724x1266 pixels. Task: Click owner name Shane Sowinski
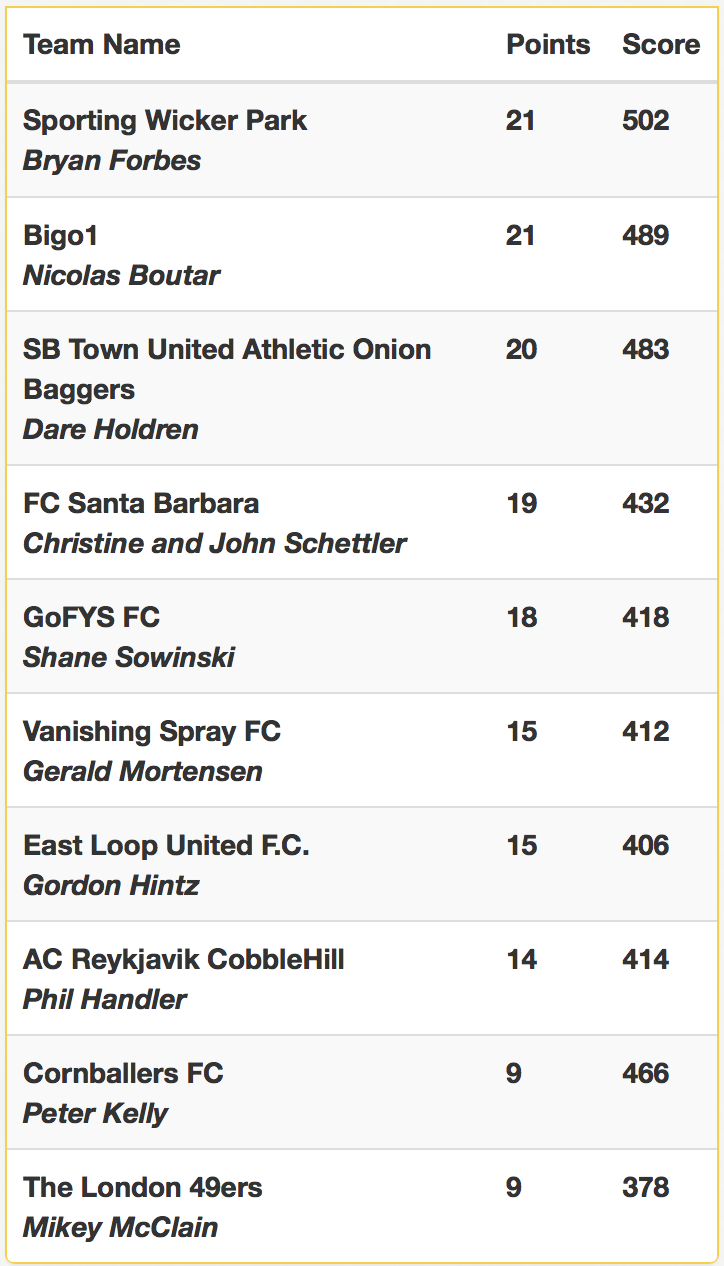coord(129,657)
